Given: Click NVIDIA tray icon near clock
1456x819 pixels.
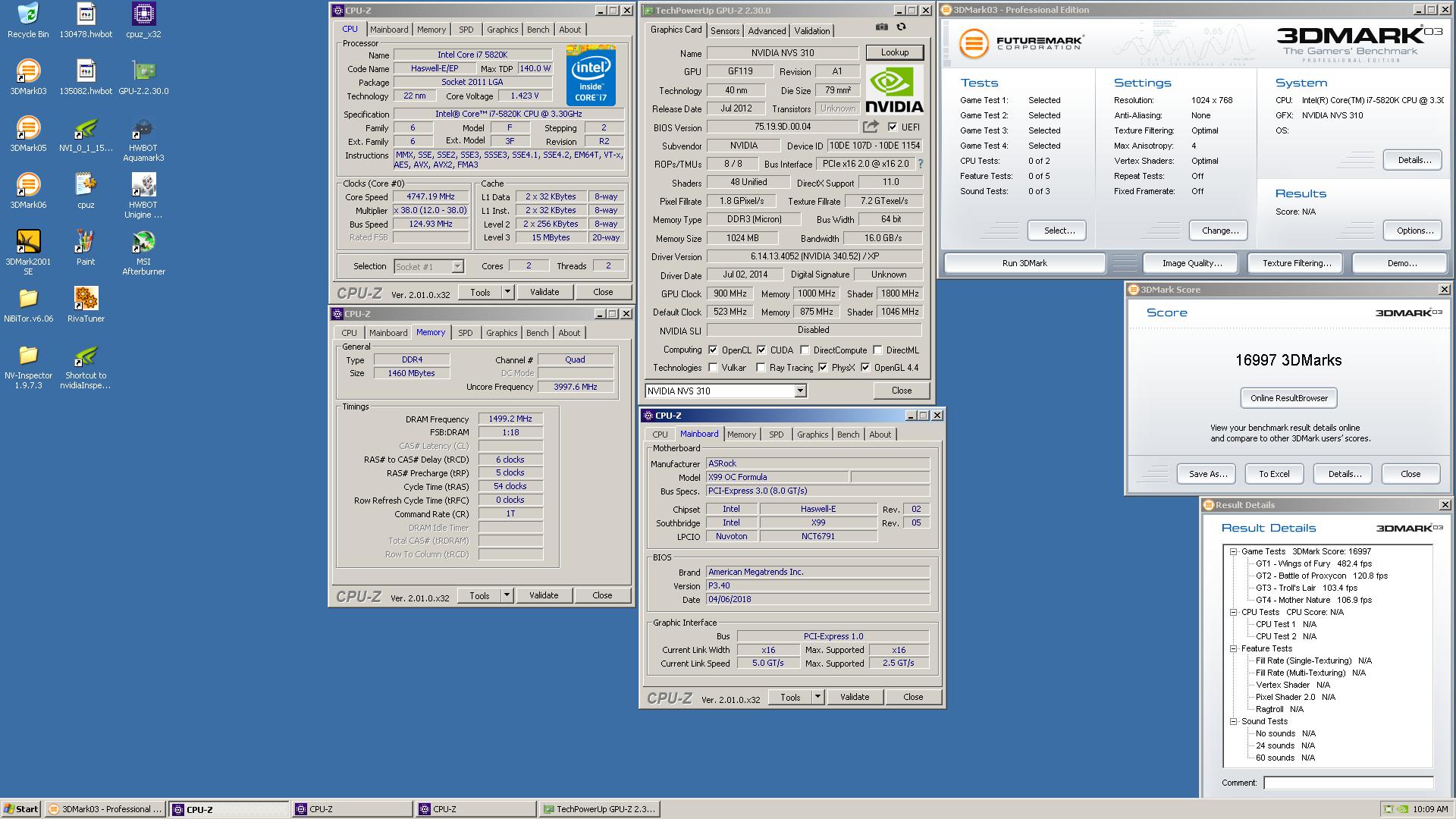Looking at the screenshot, I should [x=1403, y=809].
